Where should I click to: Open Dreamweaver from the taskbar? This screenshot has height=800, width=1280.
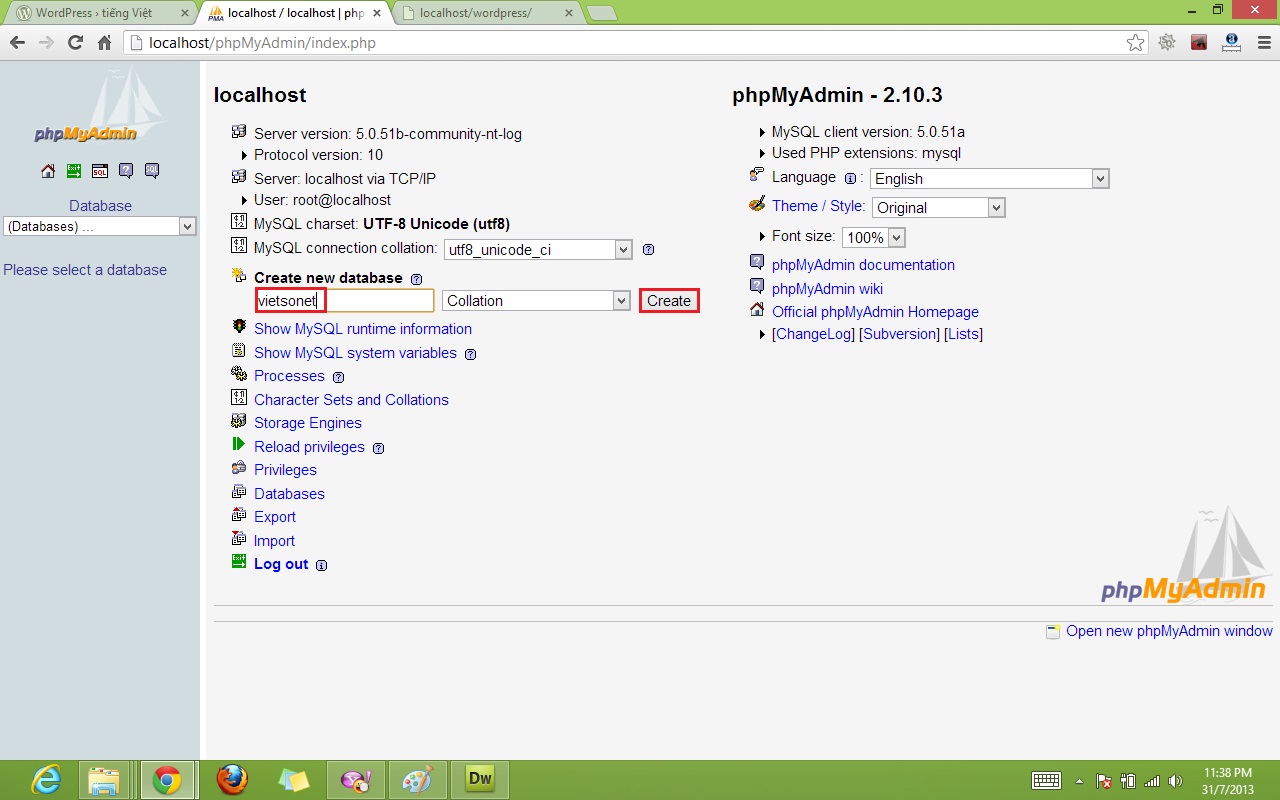[480, 780]
